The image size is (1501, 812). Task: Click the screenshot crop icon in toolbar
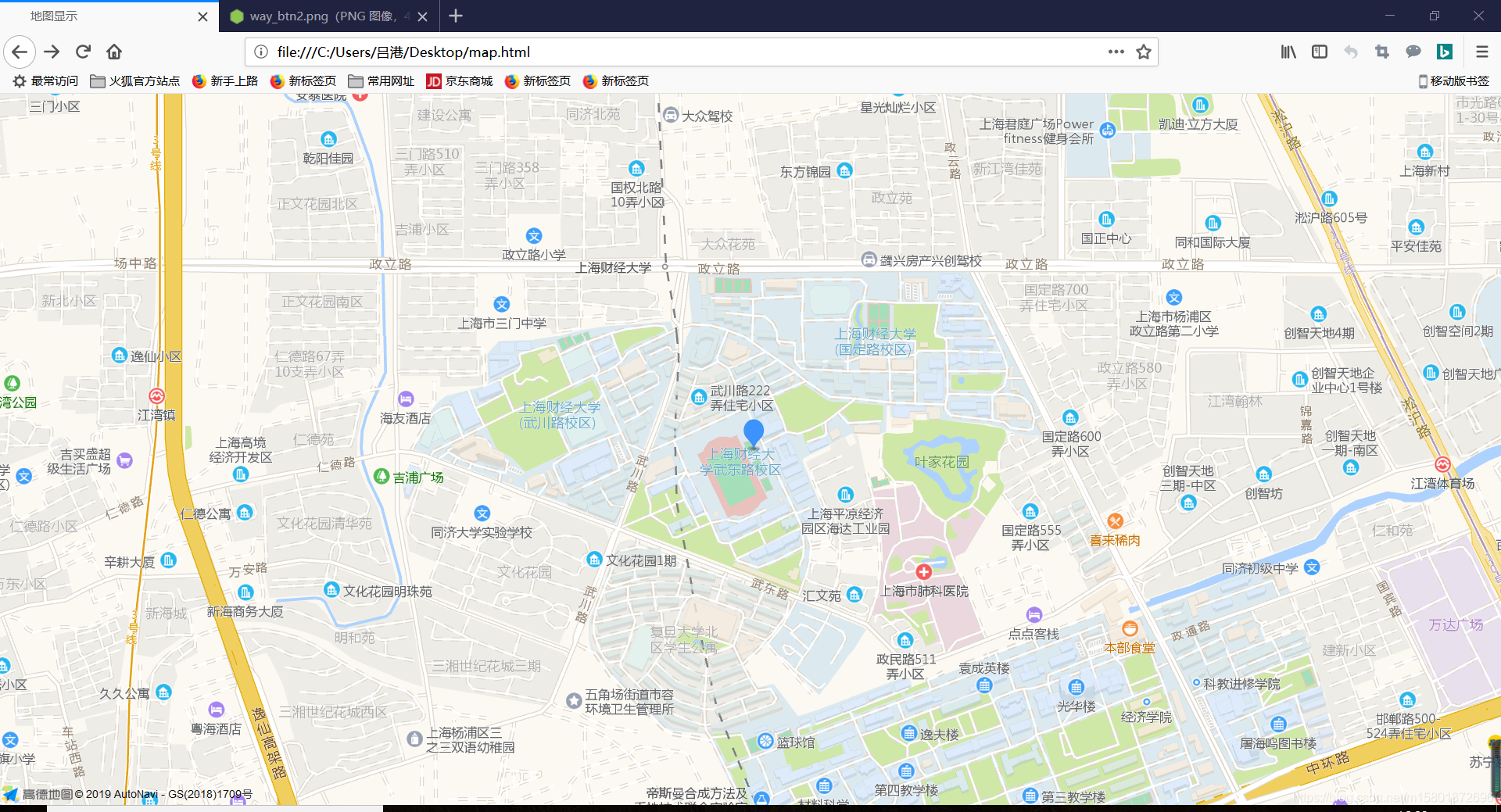point(1382,52)
